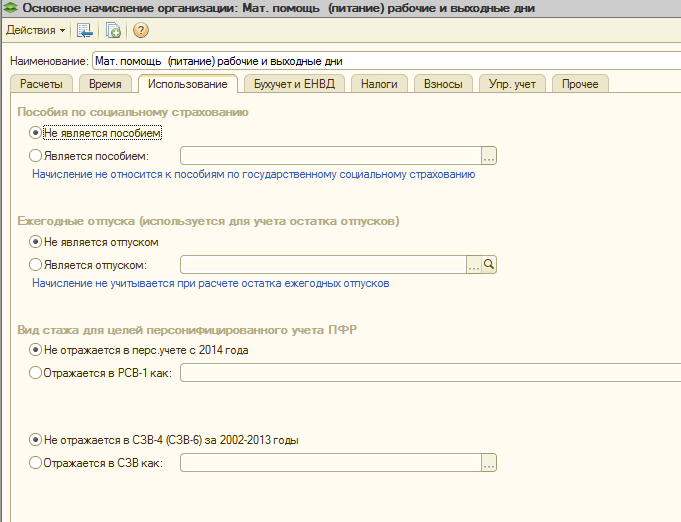Switch to the Время tab

[106, 84]
